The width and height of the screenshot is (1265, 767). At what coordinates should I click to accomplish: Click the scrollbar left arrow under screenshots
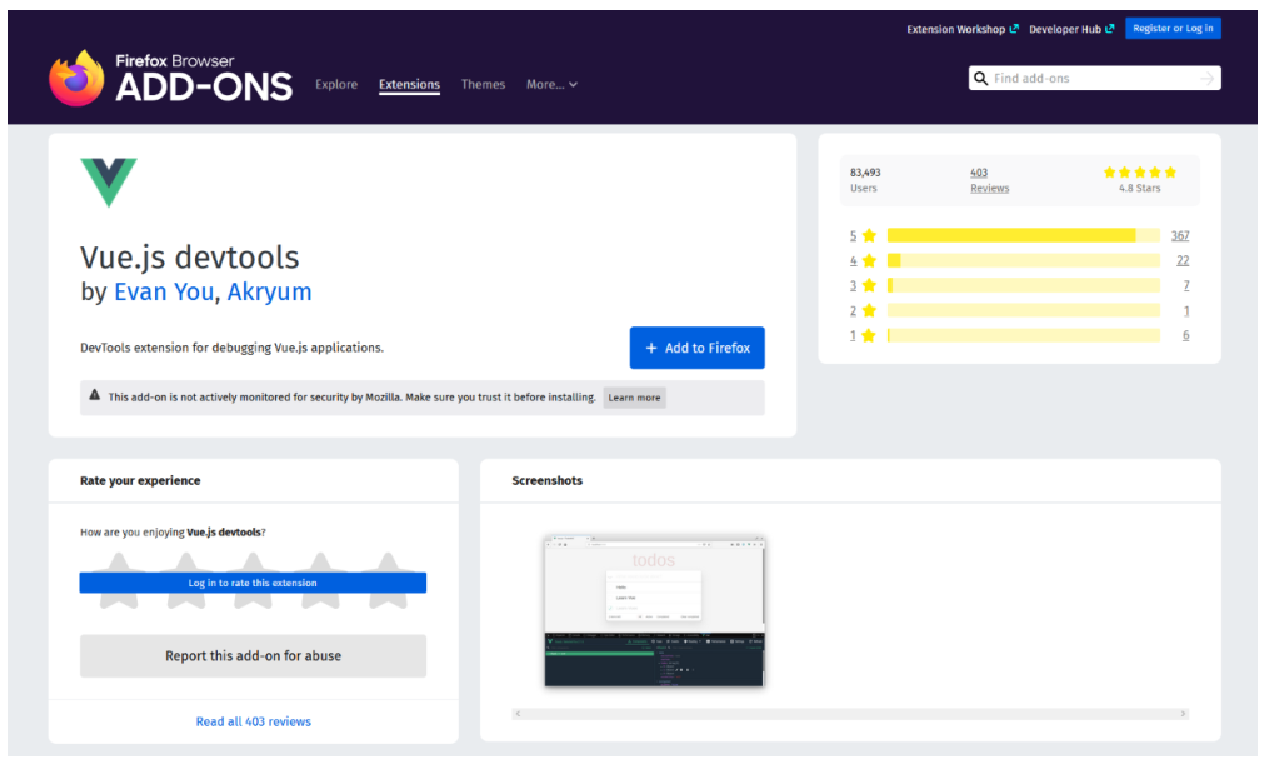click(x=517, y=714)
